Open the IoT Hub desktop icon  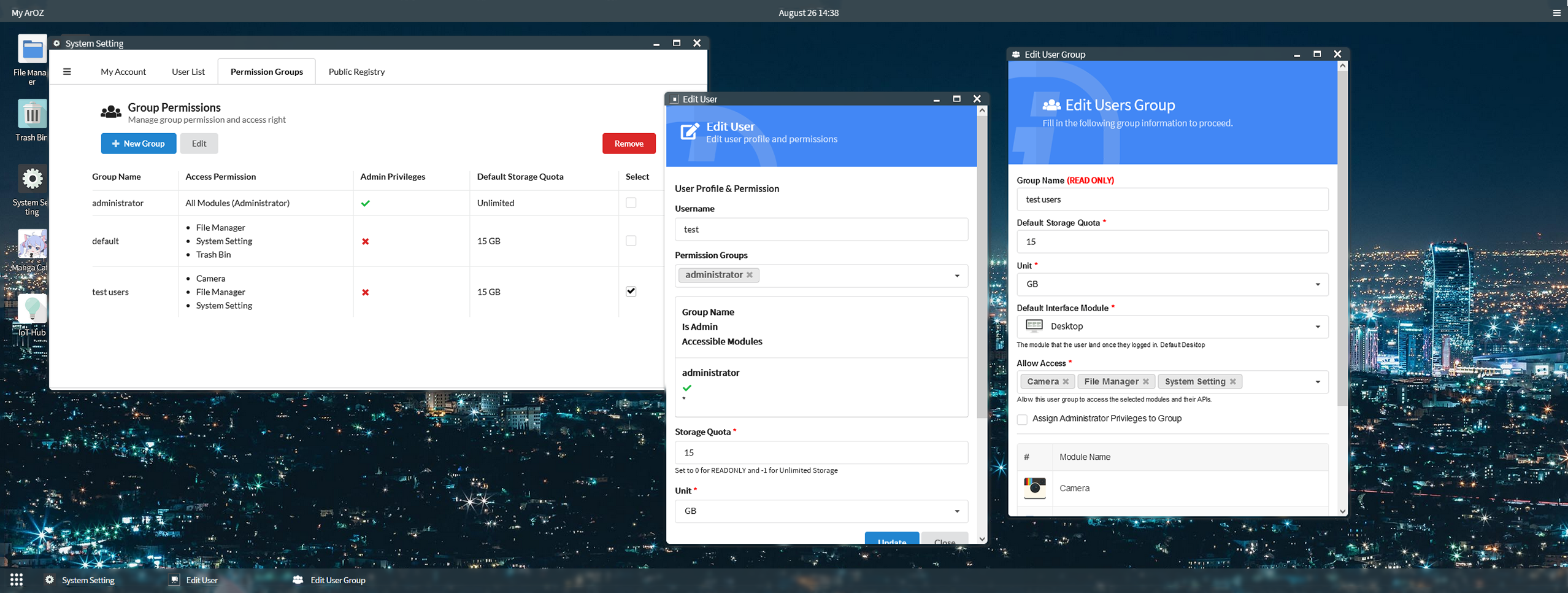[32, 309]
